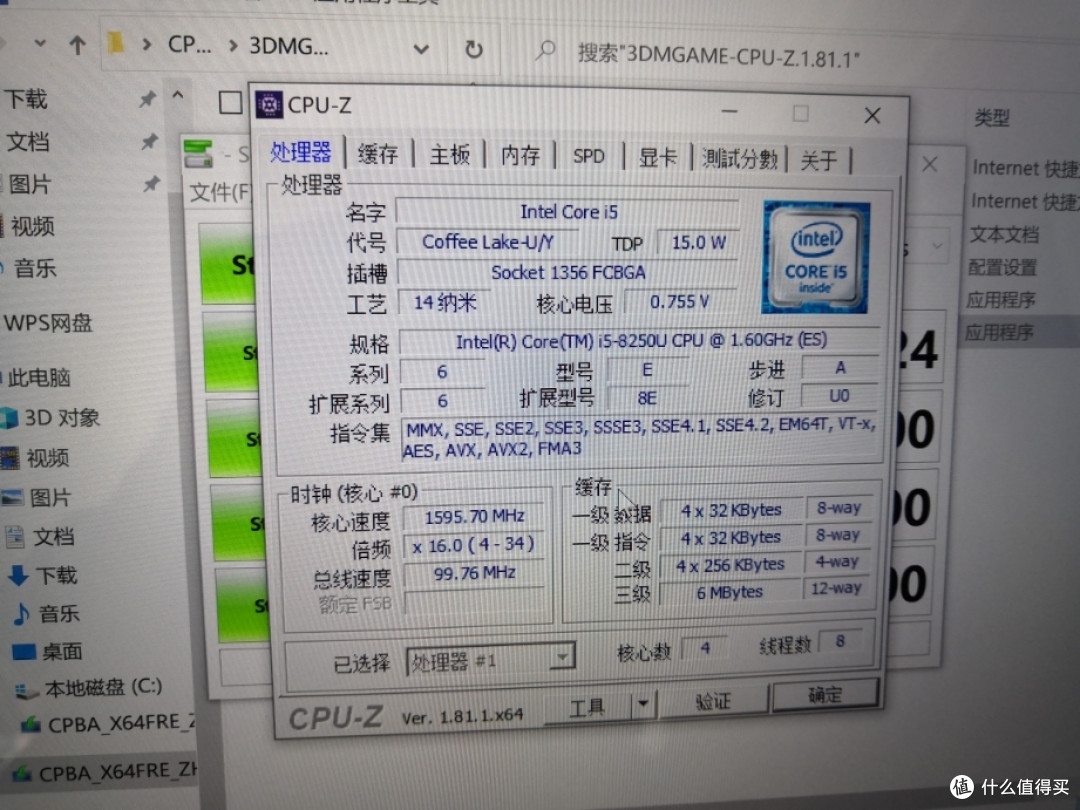Open the first CPBA_X64FRE drive entry
This screenshot has height=810, width=1080.
(x=122, y=723)
